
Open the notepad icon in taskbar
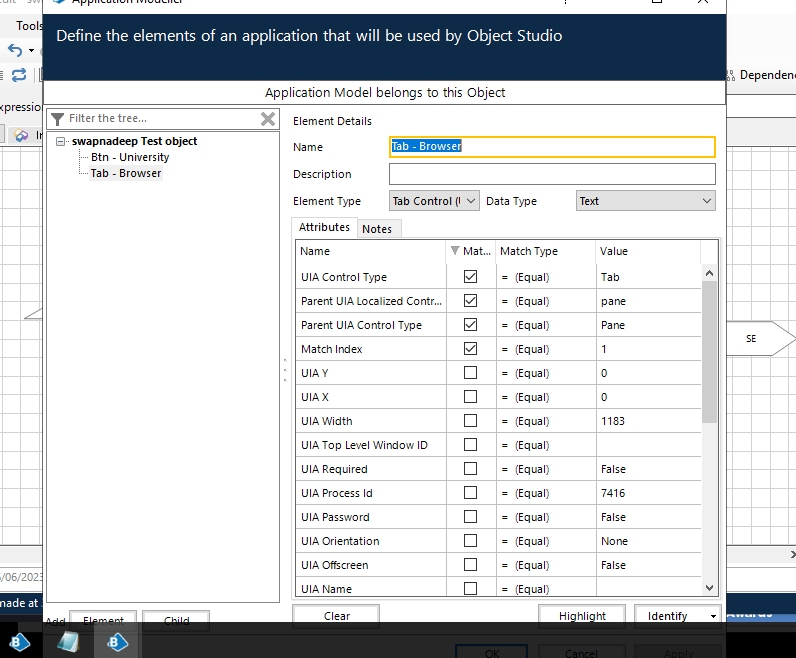(68, 640)
